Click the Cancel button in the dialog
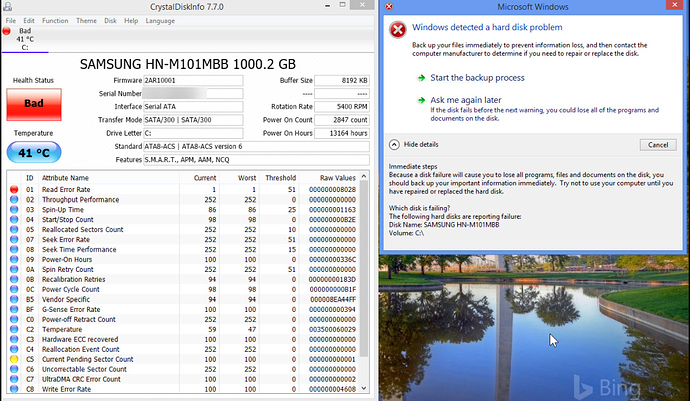This screenshot has width=690, height=401. (658, 145)
